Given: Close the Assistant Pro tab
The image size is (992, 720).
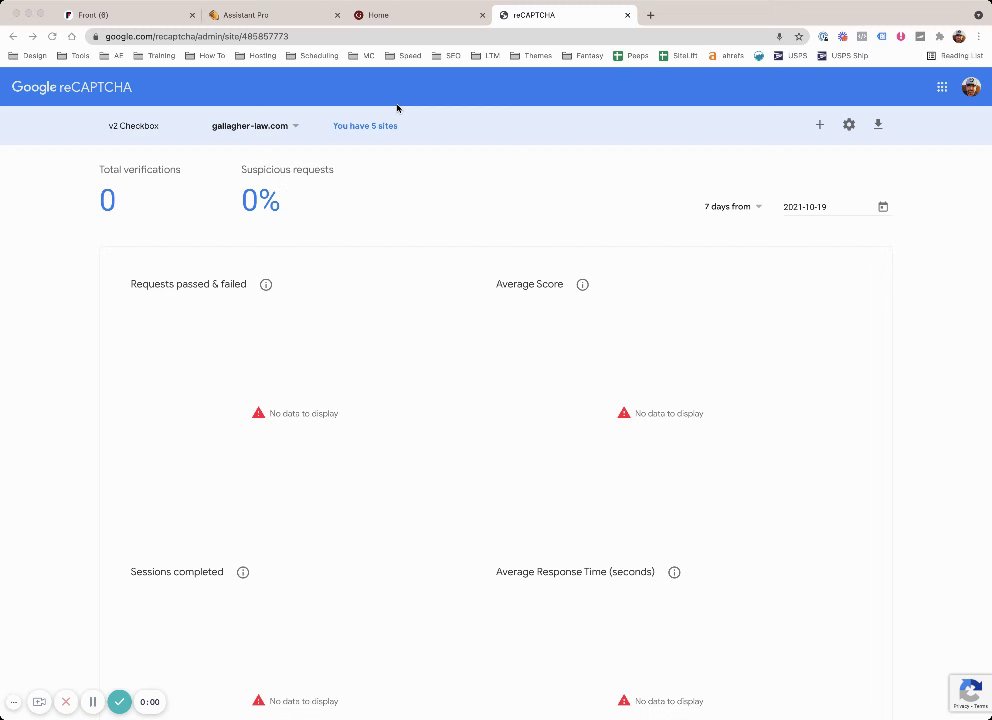Looking at the screenshot, I should pos(337,15).
